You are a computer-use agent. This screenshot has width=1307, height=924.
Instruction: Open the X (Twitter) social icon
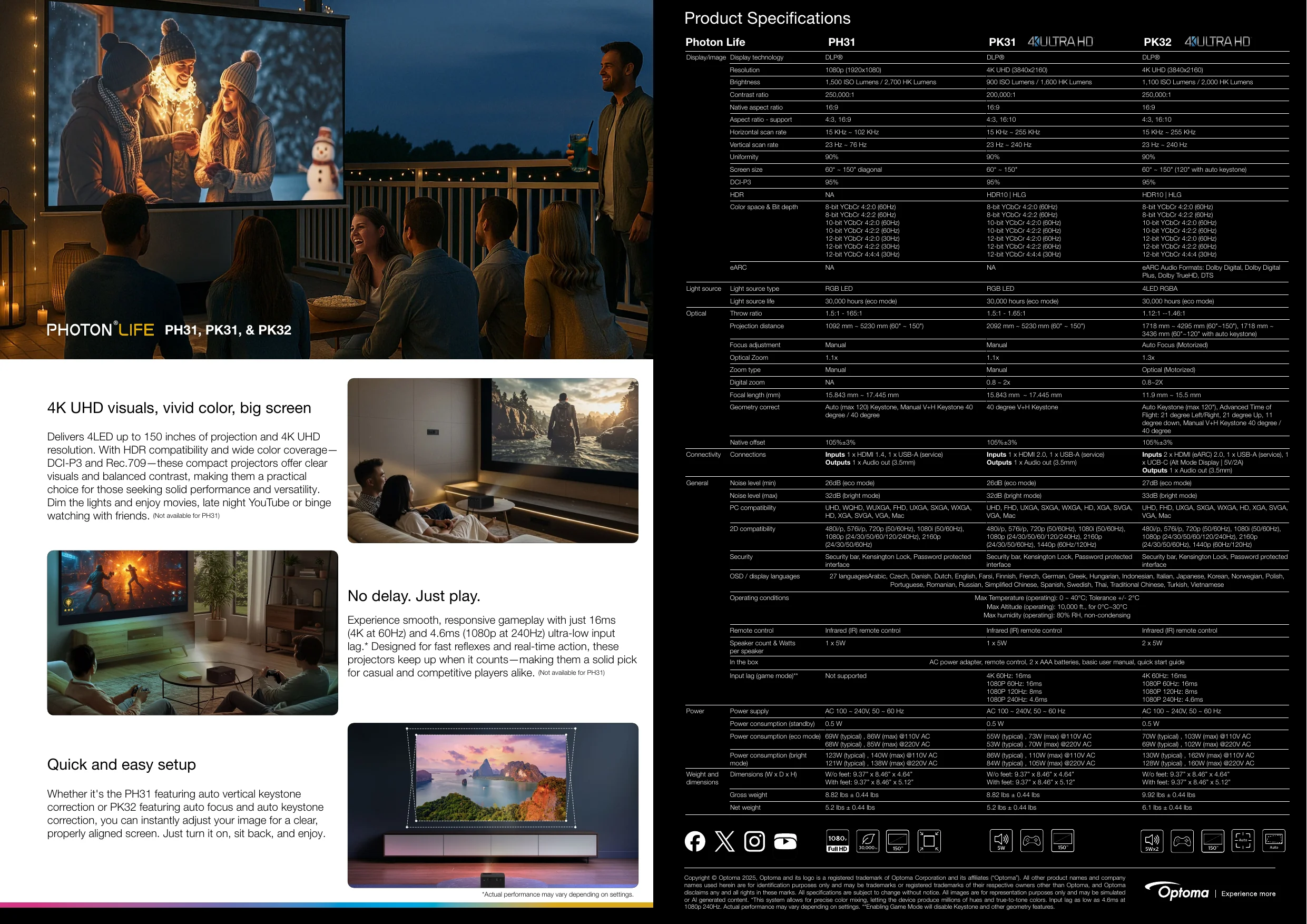point(725,841)
